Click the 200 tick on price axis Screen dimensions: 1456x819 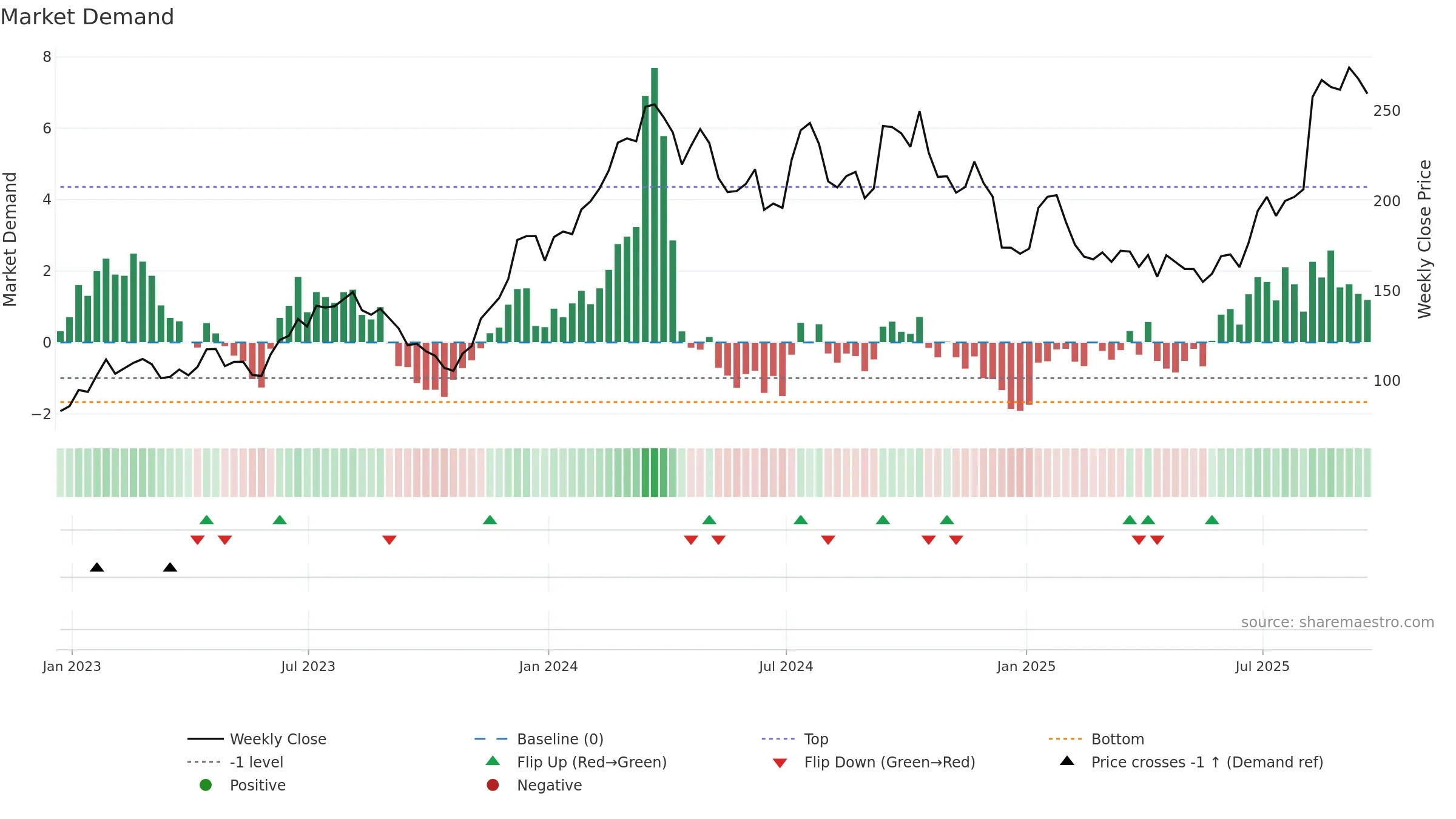click(x=1387, y=201)
